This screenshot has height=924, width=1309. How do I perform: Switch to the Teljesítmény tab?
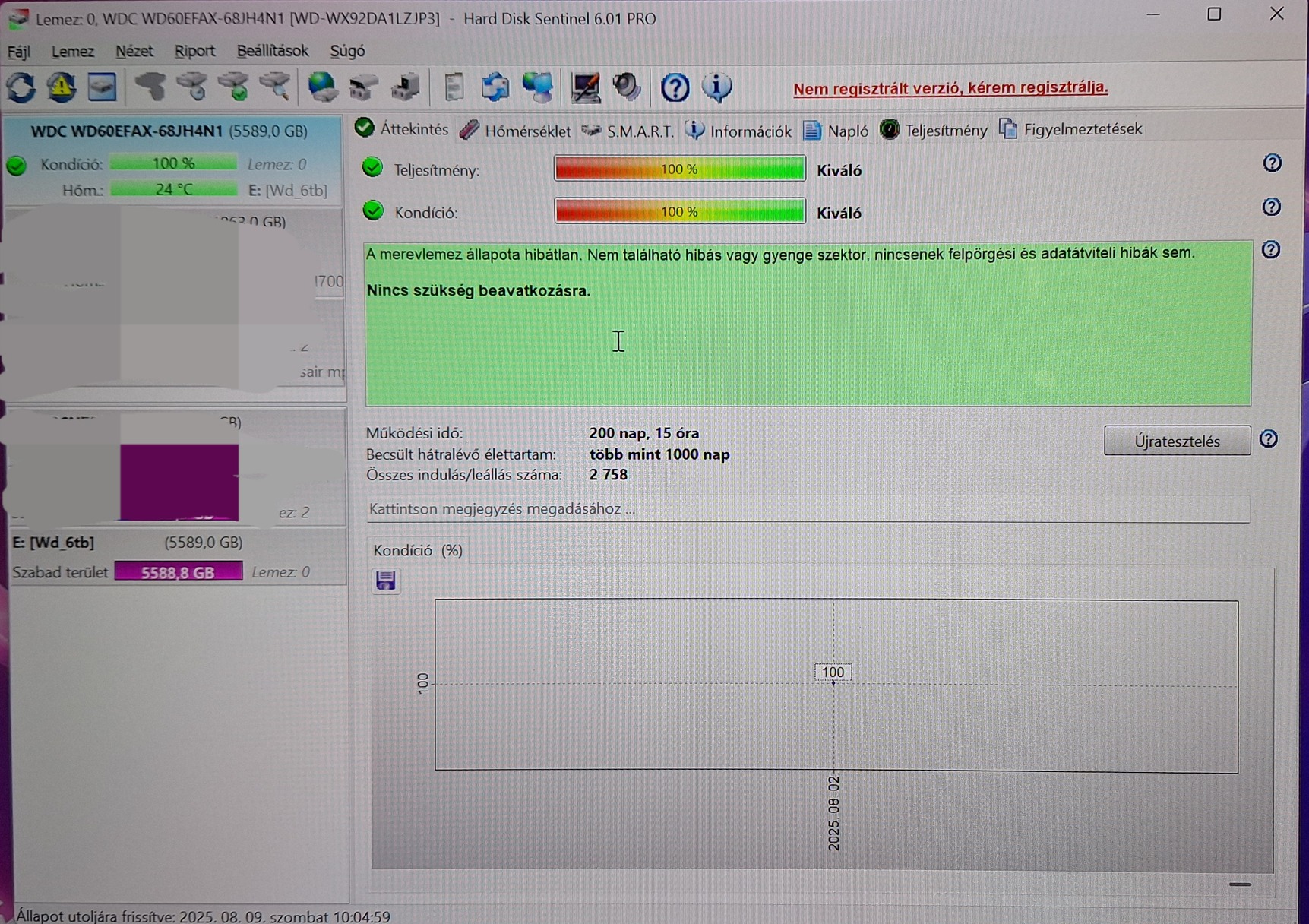click(934, 130)
